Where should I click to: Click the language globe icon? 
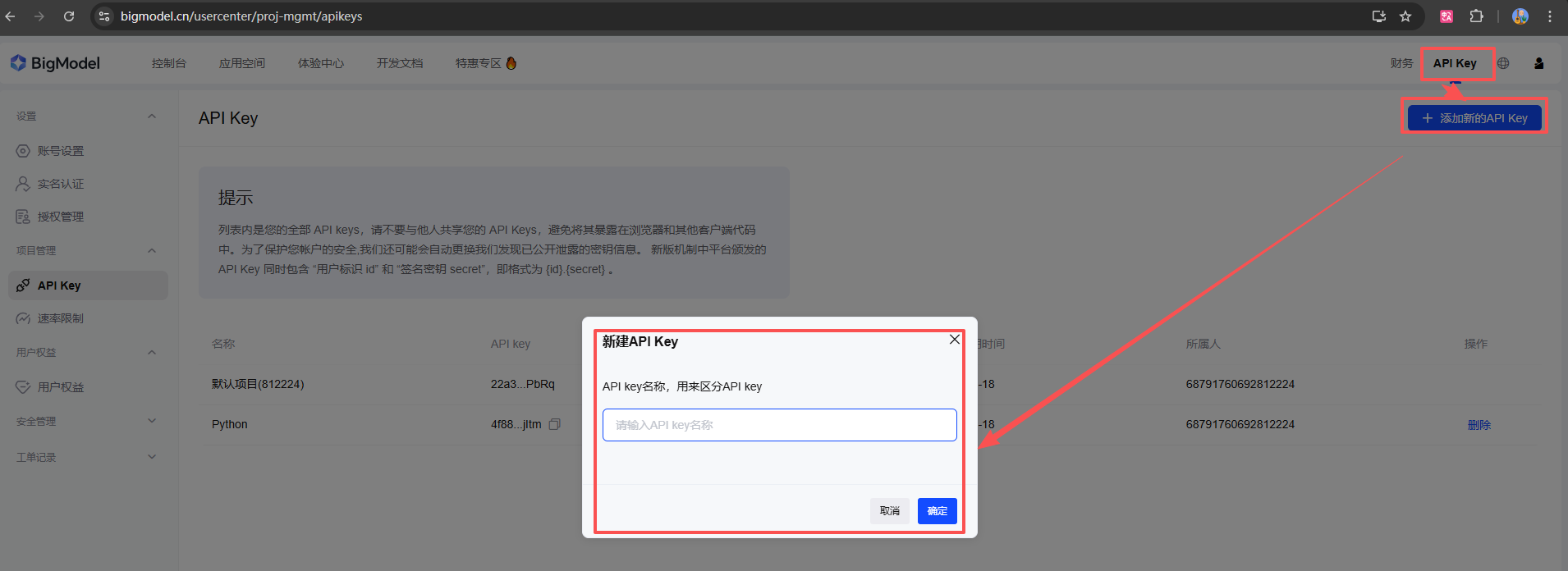tap(1503, 63)
